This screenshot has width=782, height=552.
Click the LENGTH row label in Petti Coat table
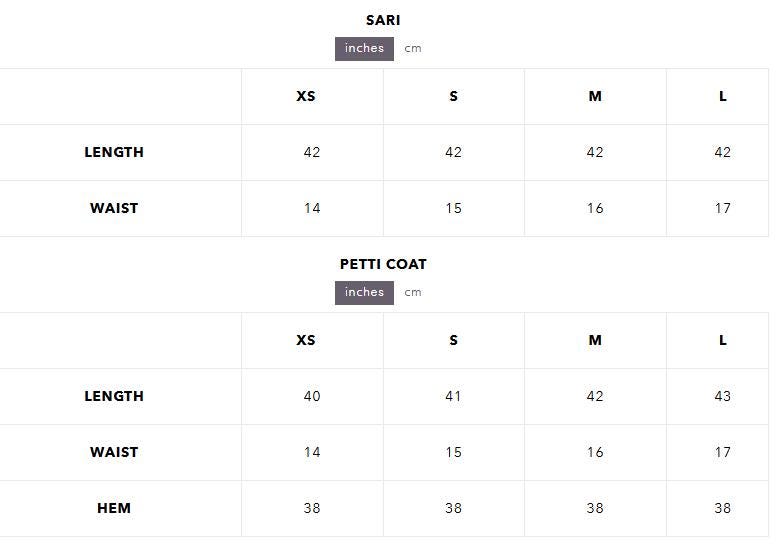[x=114, y=396]
